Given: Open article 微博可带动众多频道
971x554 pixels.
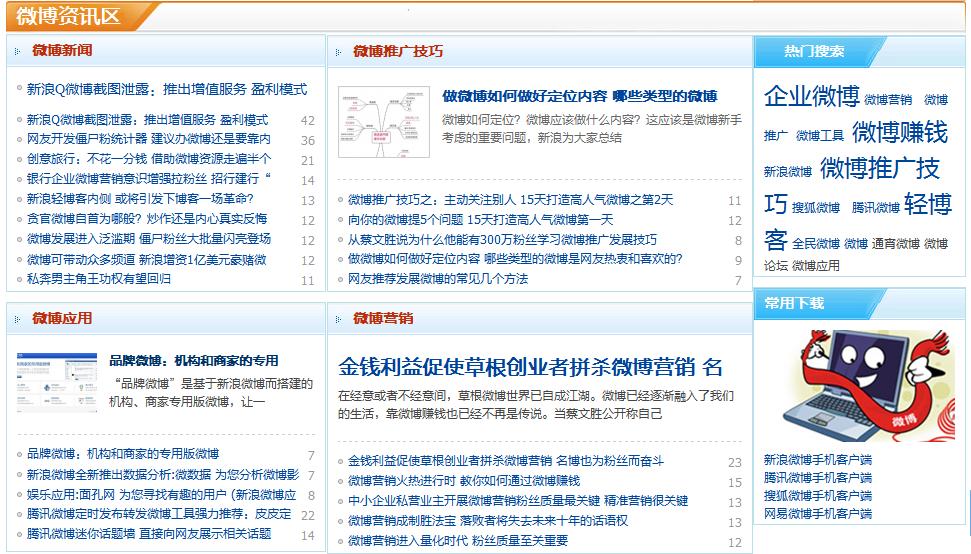Looking at the screenshot, I should (147, 259).
